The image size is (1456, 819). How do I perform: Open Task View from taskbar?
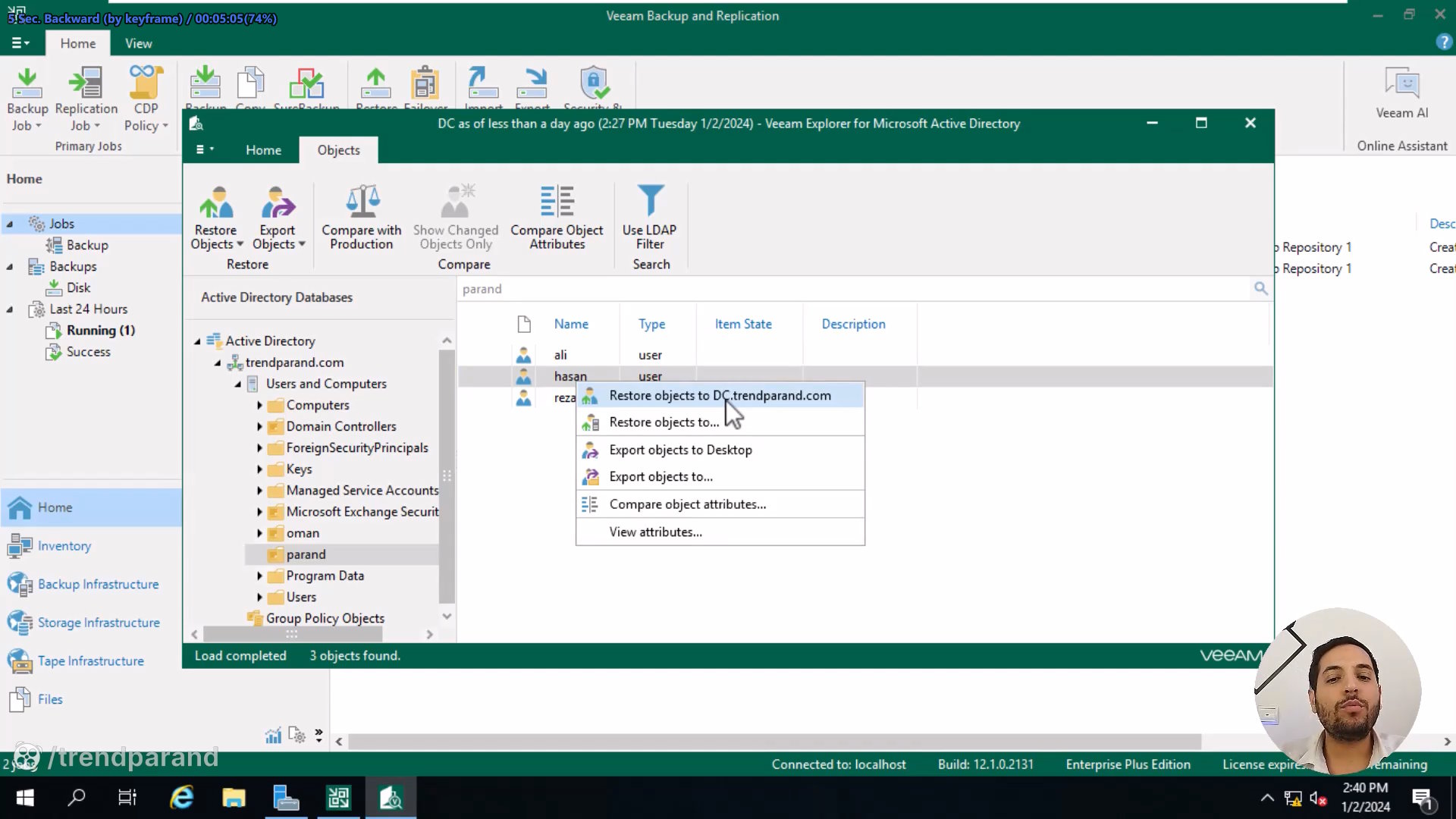tap(127, 798)
